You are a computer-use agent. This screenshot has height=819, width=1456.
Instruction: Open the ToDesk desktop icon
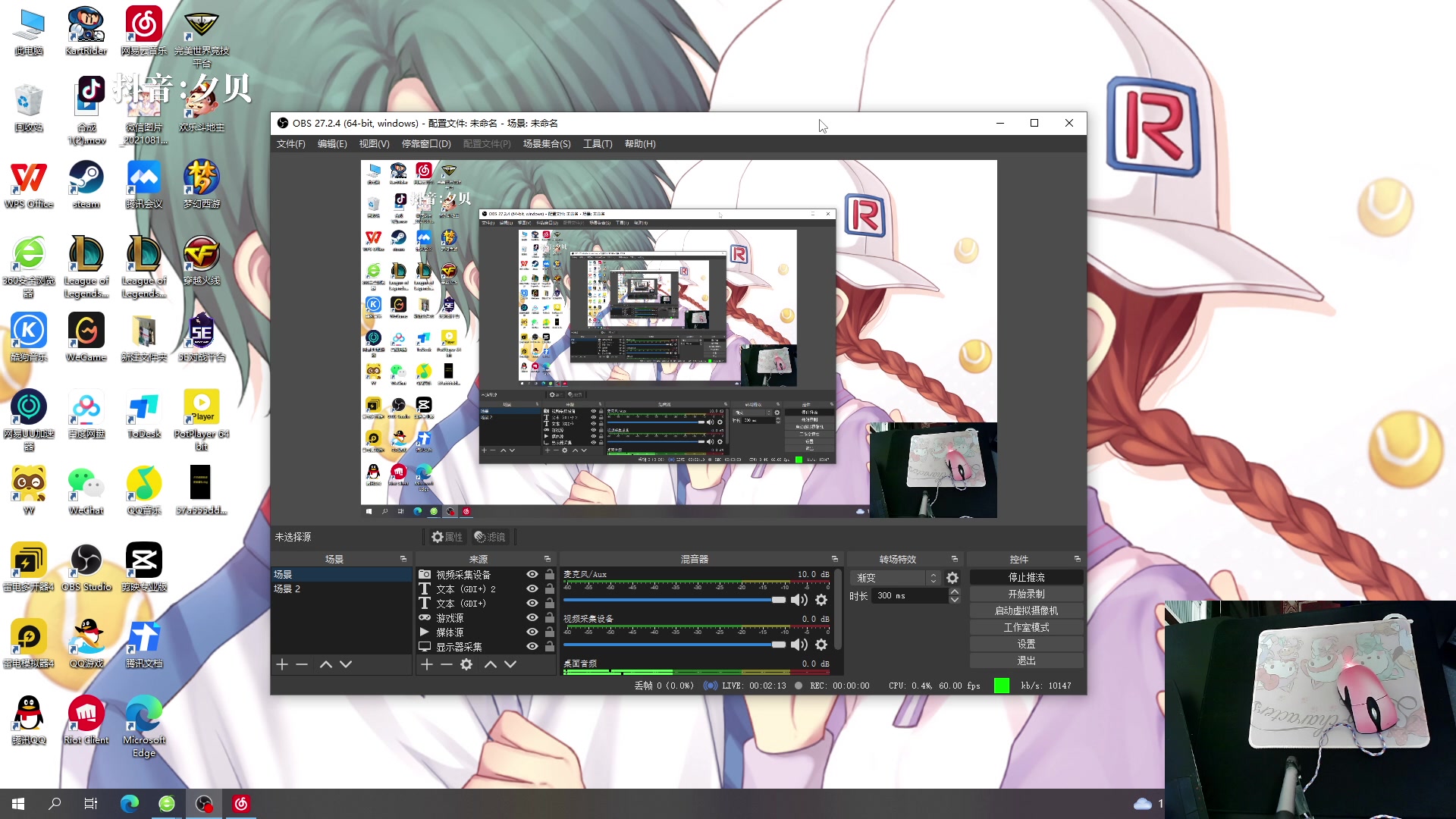pos(144,414)
